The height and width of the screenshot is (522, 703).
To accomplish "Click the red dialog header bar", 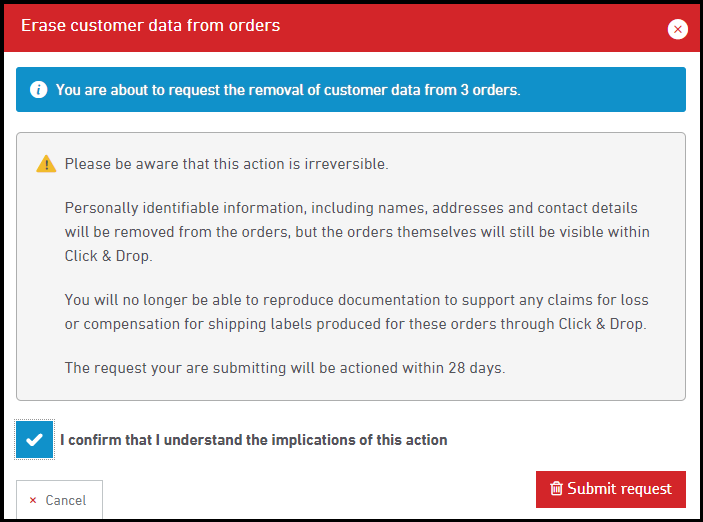I will 351,28.
